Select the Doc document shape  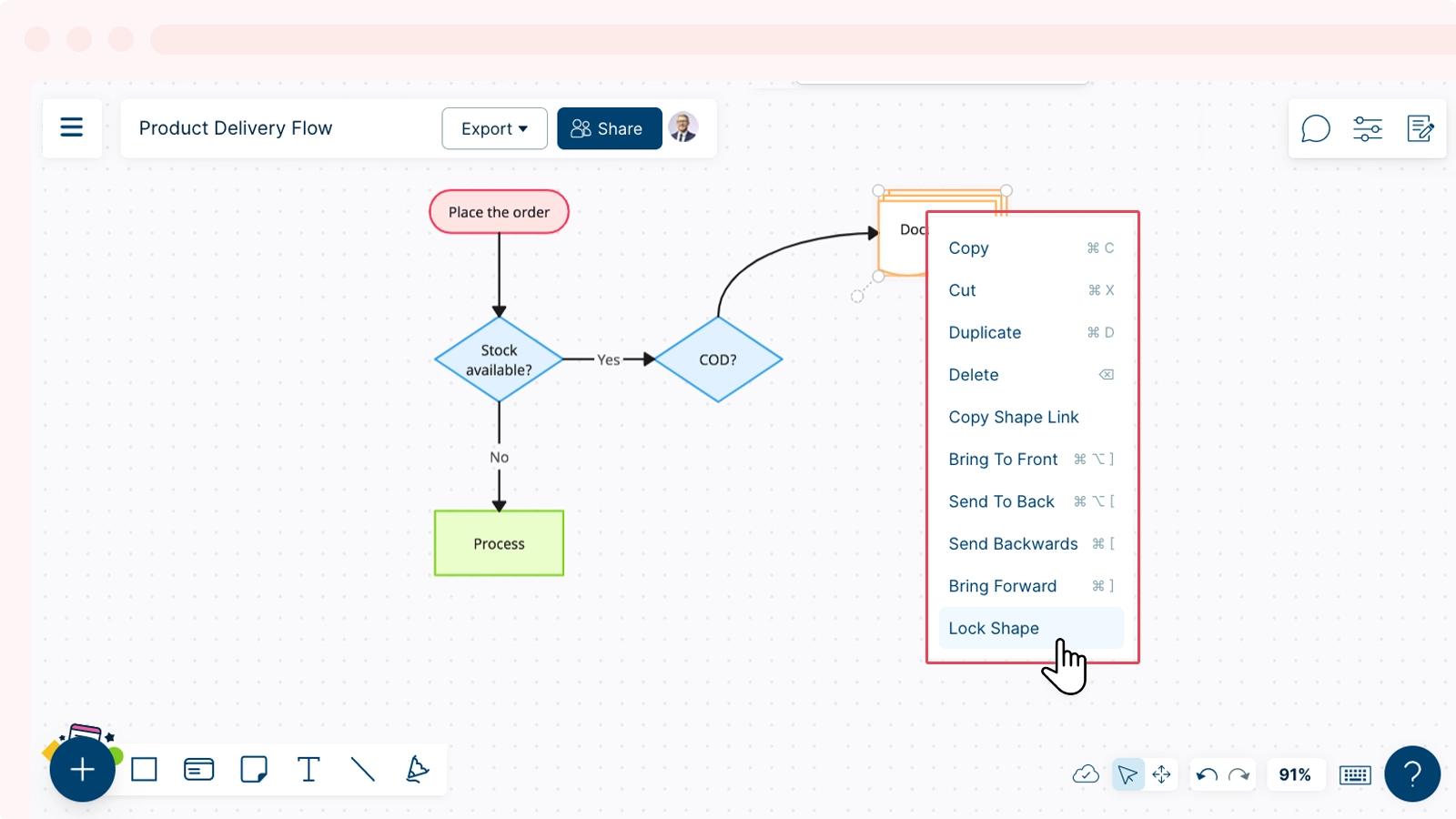[x=904, y=235]
